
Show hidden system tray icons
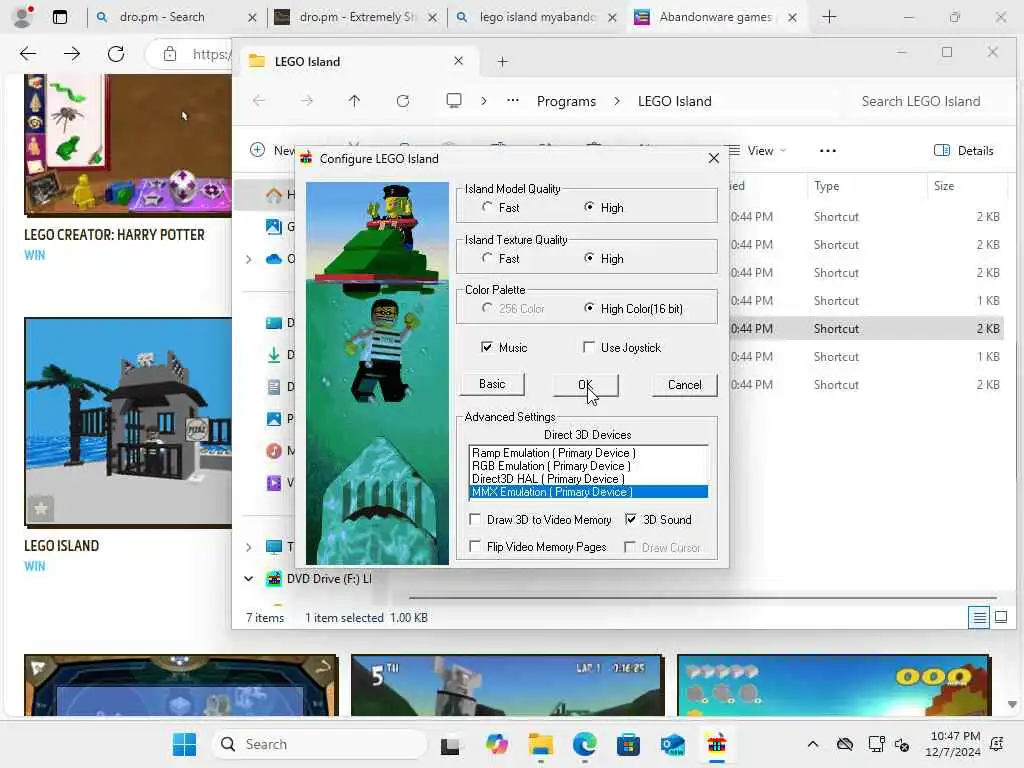click(x=812, y=744)
